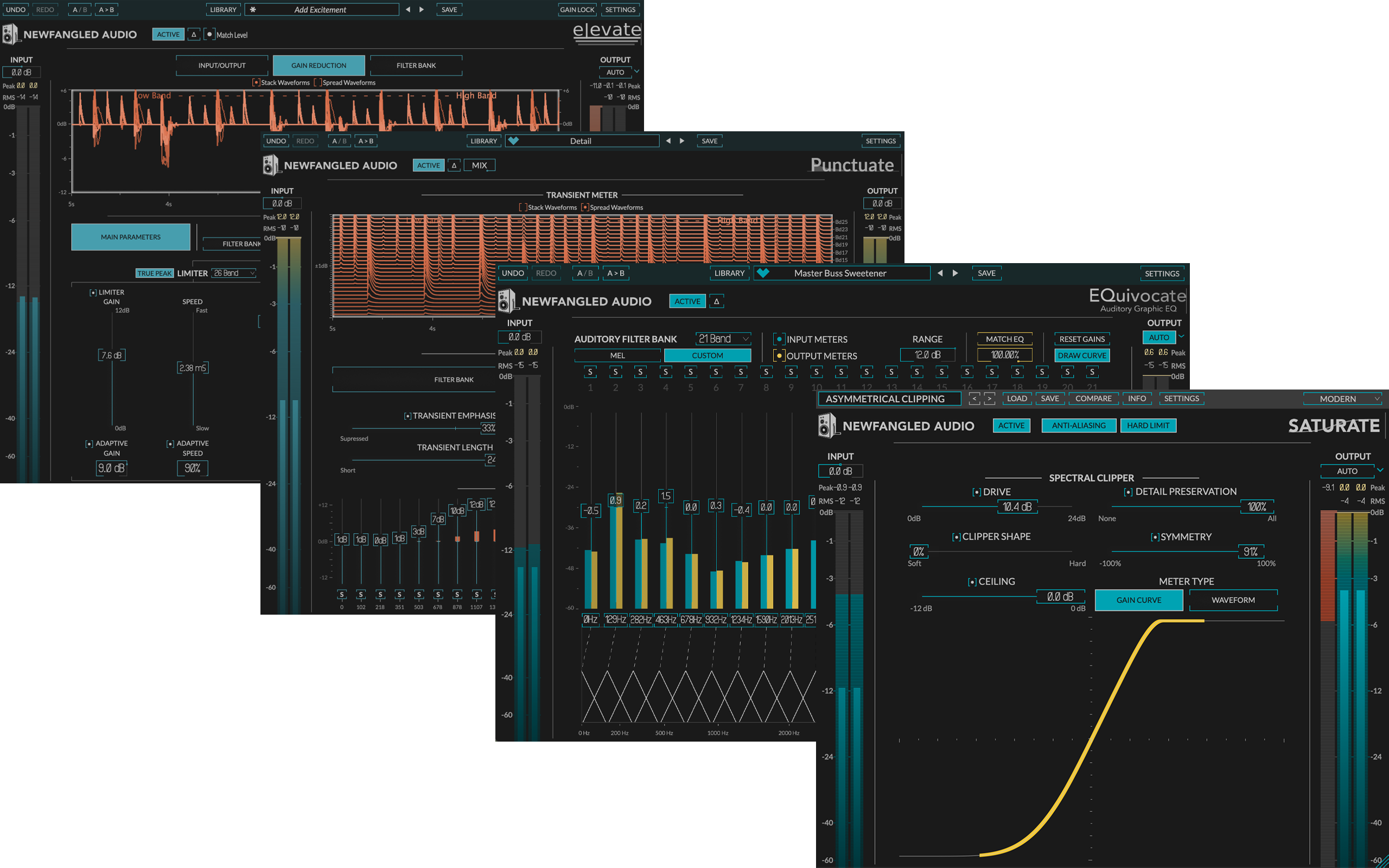This screenshot has width=1389, height=868.
Task: Click the delta button in Punctuate
Action: click(x=454, y=165)
